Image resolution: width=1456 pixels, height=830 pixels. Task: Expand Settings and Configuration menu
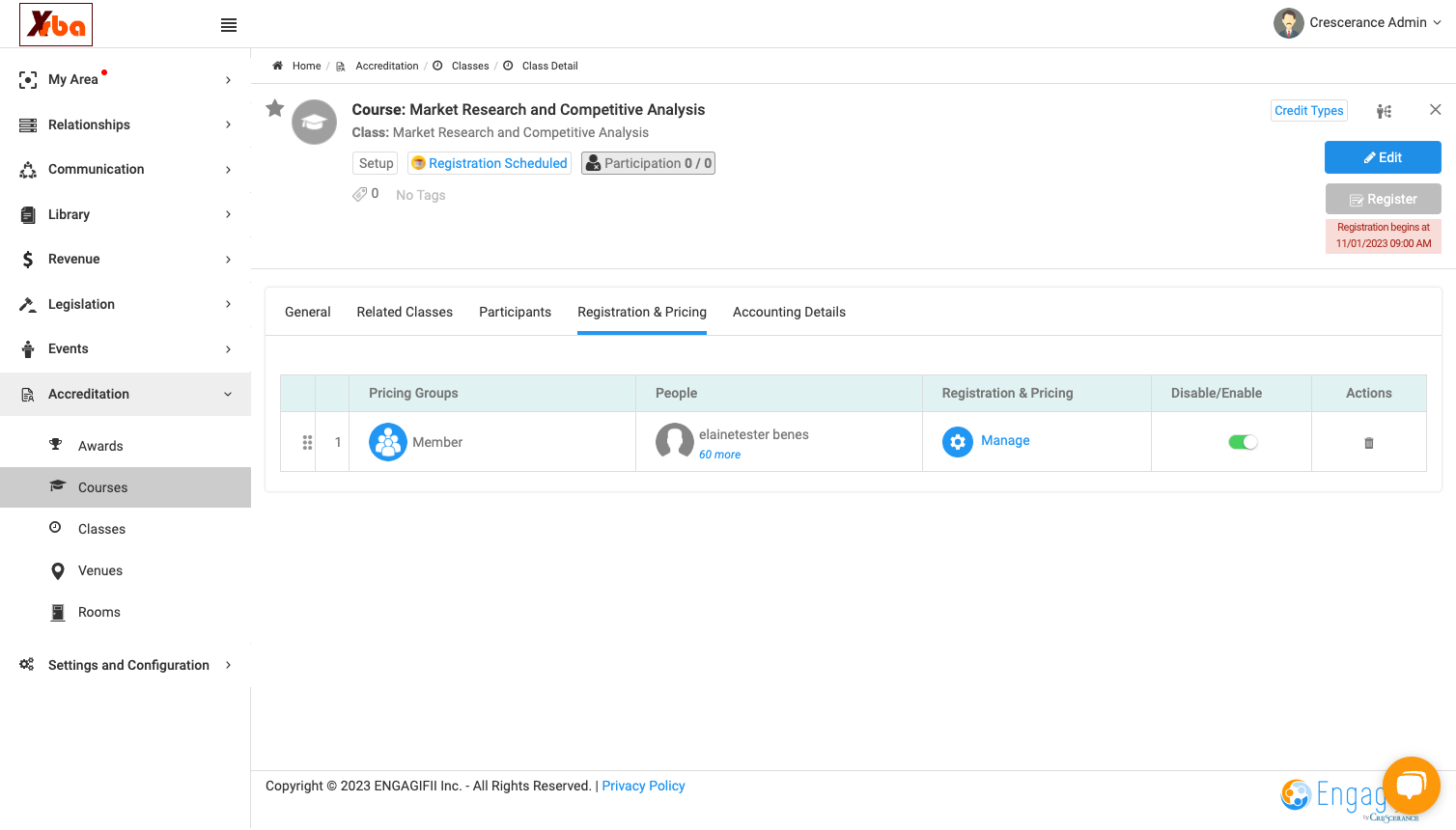126,665
